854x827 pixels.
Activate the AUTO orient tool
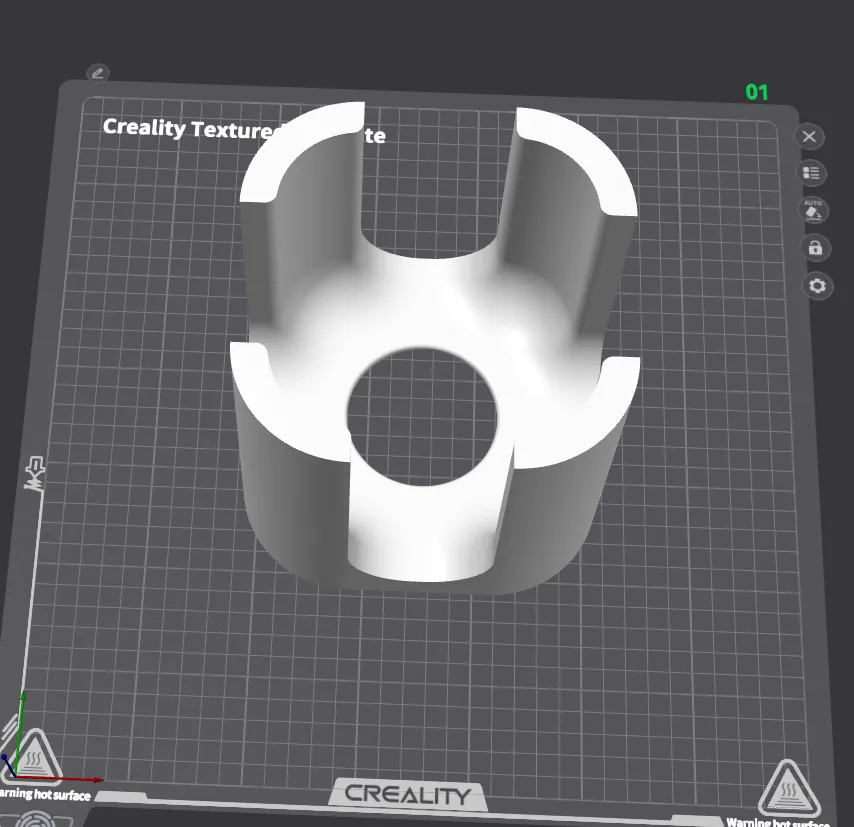812,211
